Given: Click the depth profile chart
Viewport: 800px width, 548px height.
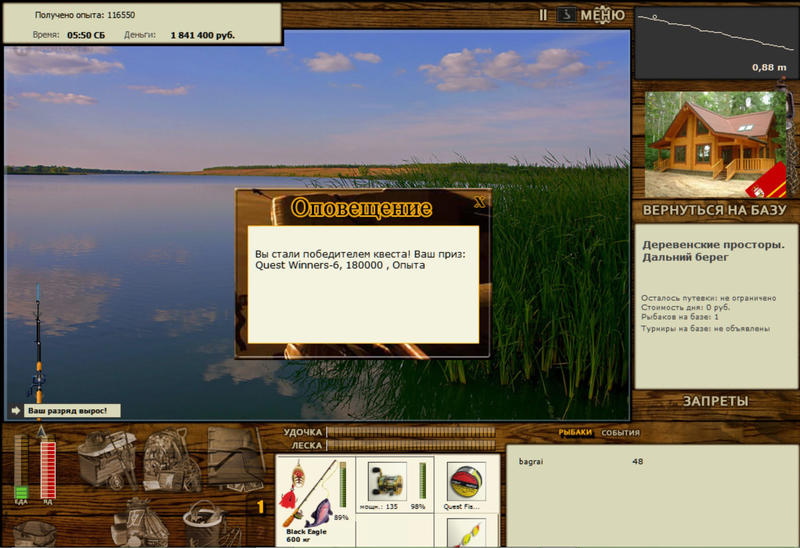Looking at the screenshot, I should tap(716, 43).
